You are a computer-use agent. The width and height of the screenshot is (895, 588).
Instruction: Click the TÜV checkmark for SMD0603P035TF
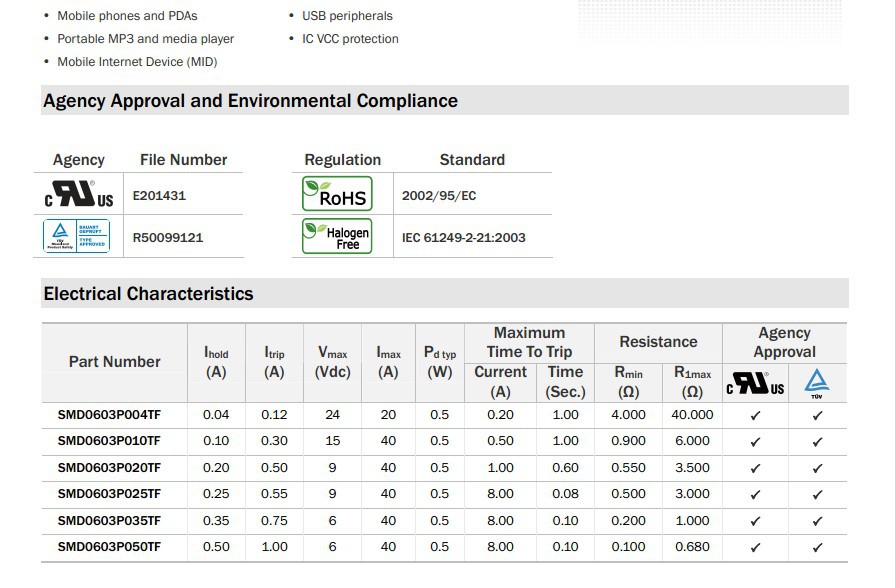click(817, 521)
